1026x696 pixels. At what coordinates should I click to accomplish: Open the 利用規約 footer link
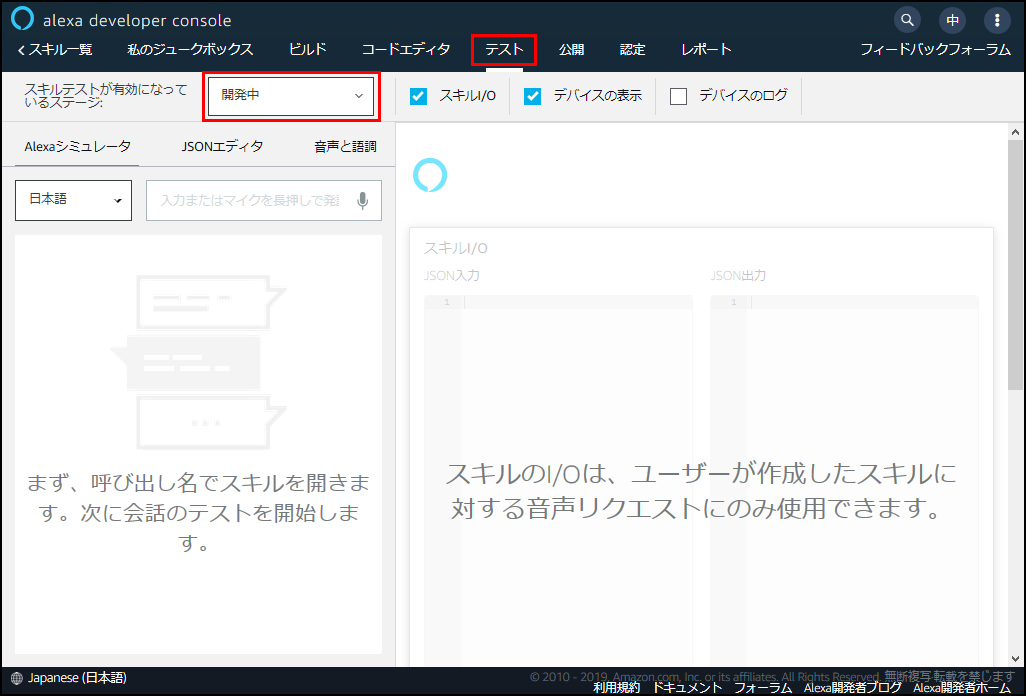point(616,687)
